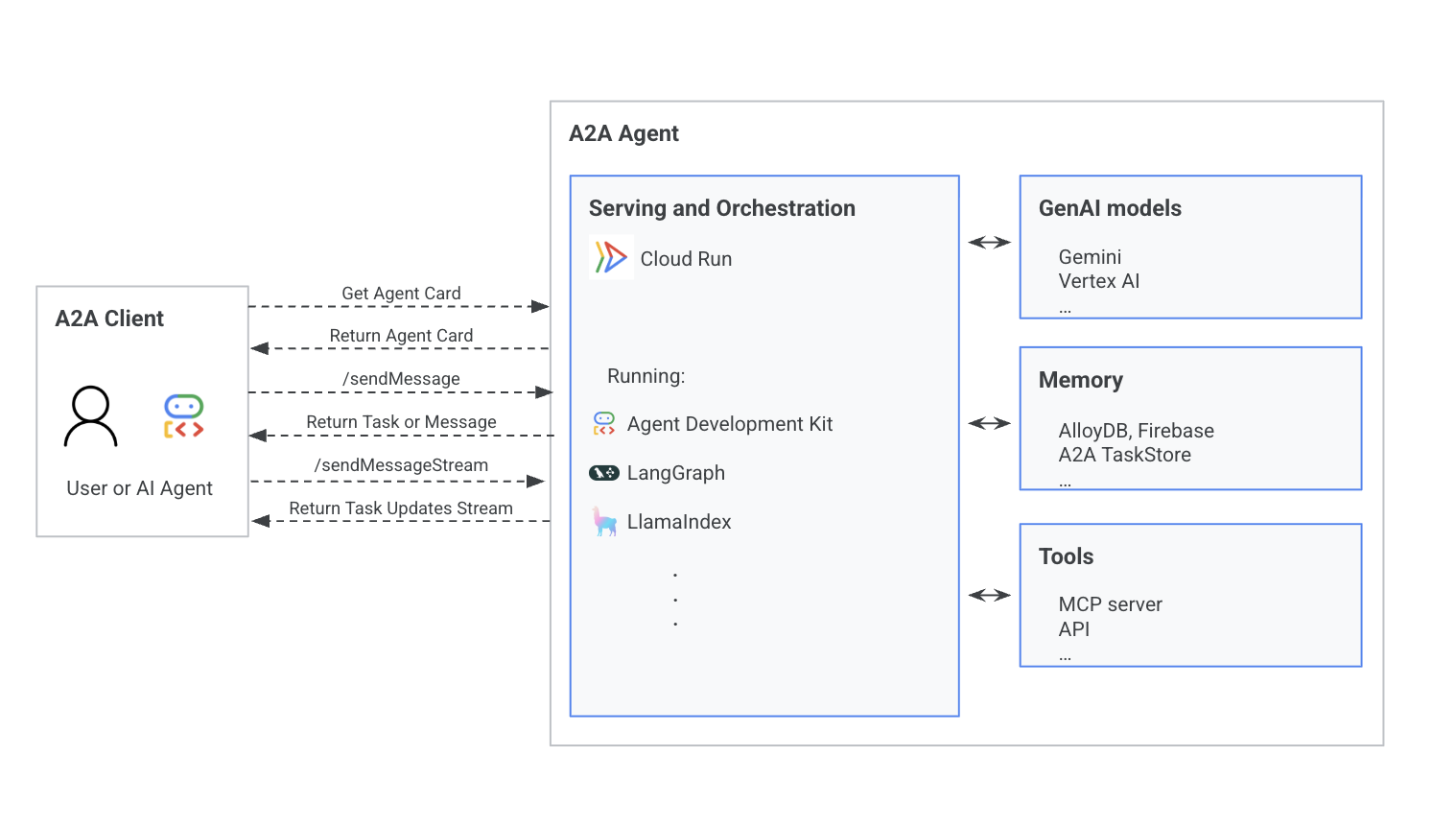This screenshot has width=1456, height=827.
Task: Open the GenAI models panel header
Action: coord(1109,207)
